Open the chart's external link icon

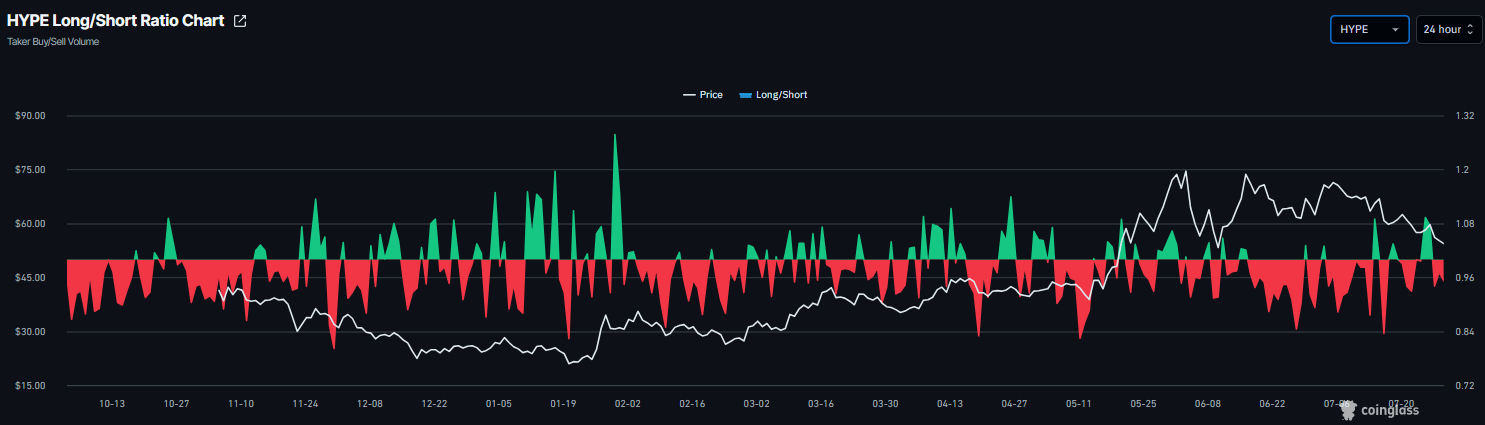(240, 21)
